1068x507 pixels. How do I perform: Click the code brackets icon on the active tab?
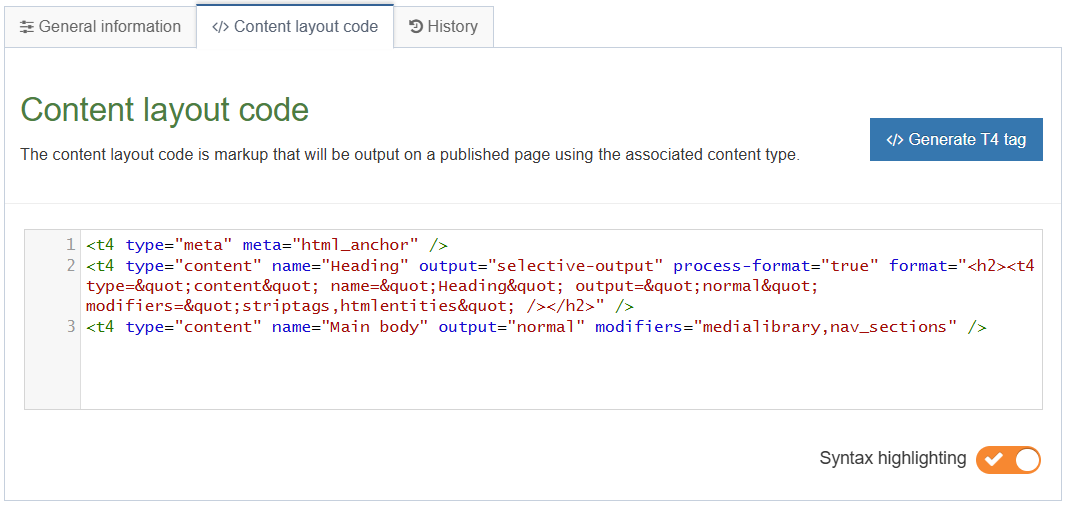click(x=221, y=27)
